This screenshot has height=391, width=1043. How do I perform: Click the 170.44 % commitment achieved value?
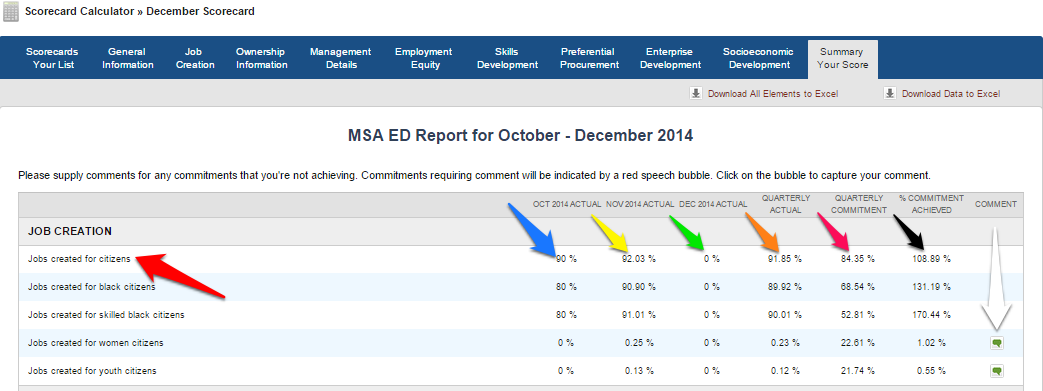coord(931,315)
